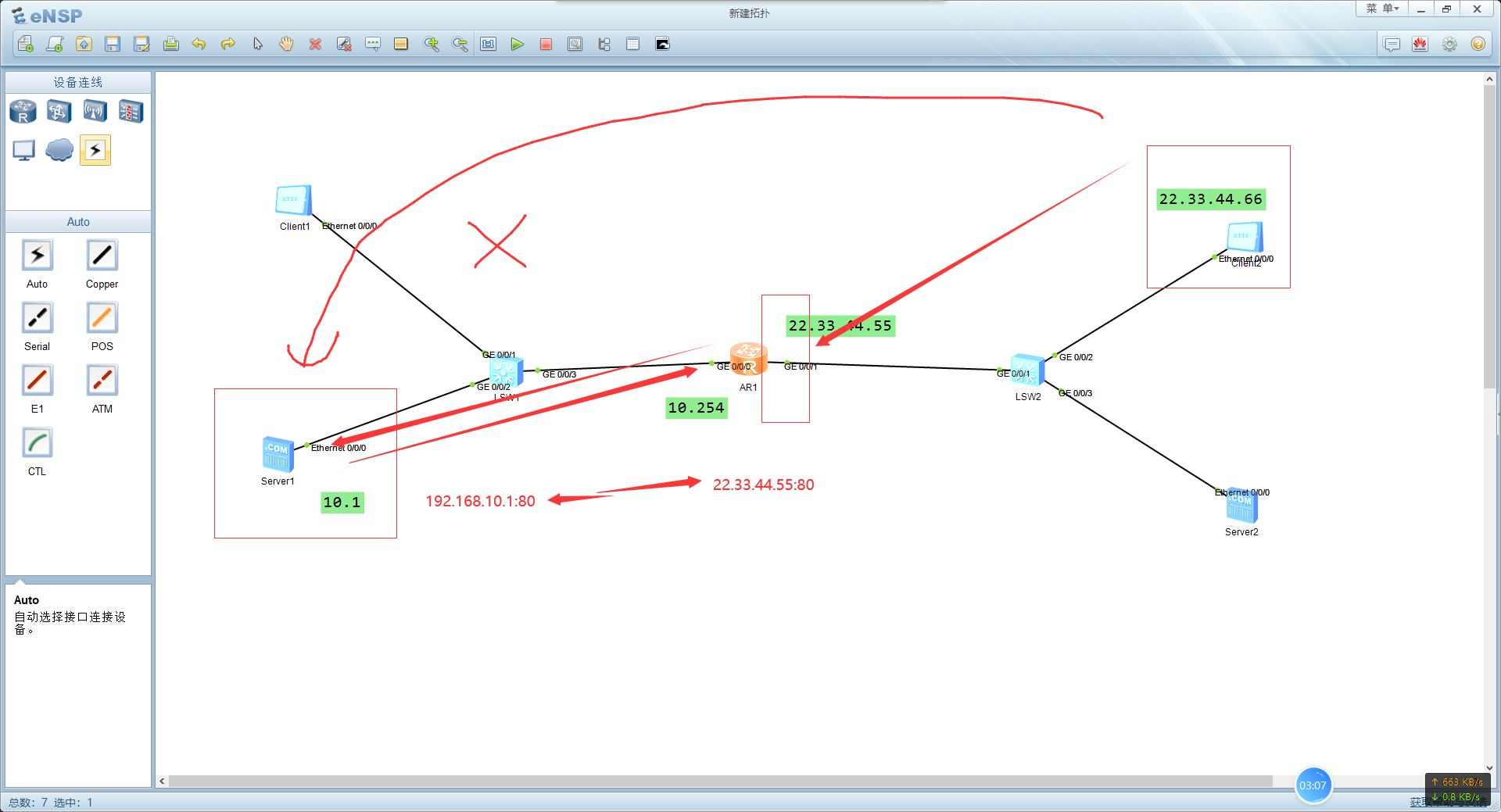Open settings gear icon
The image size is (1501, 812).
pos(1449,44)
